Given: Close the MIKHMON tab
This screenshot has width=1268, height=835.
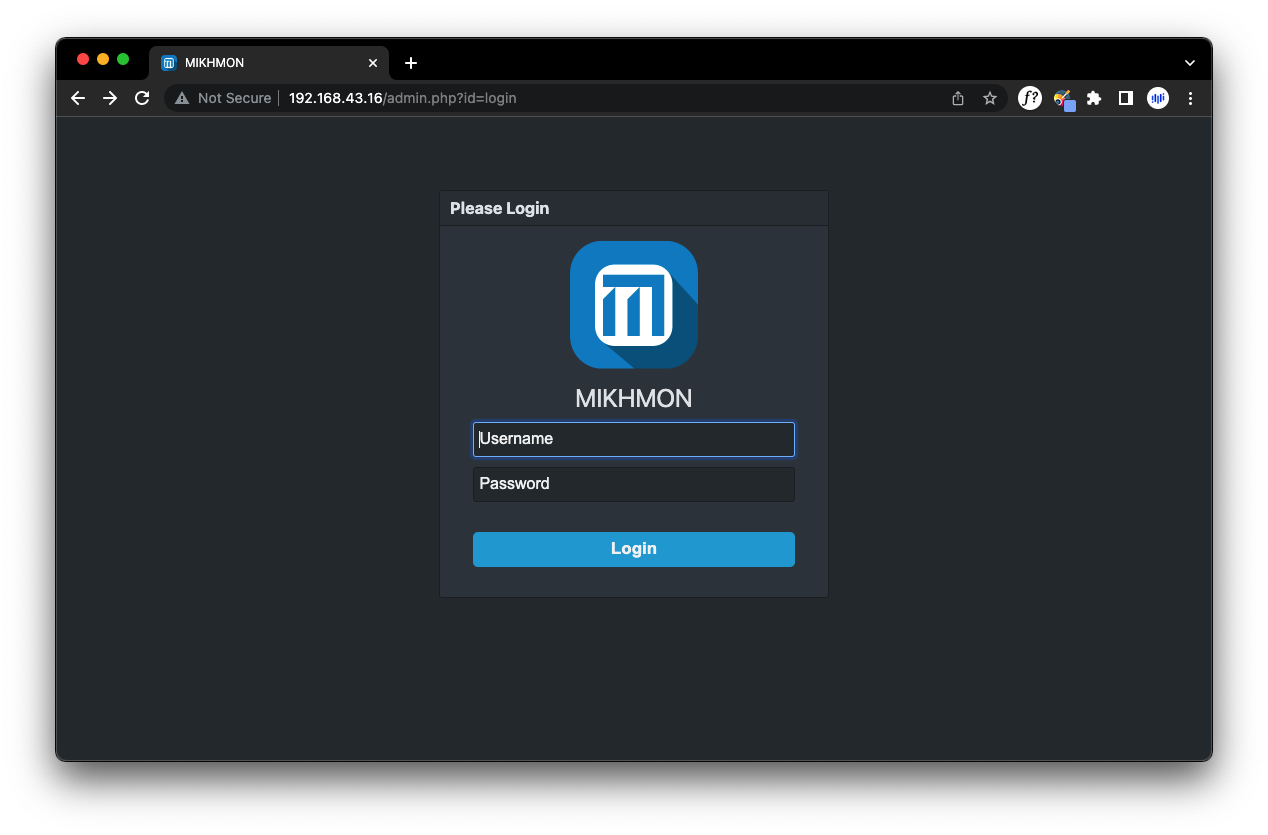Looking at the screenshot, I should point(373,63).
